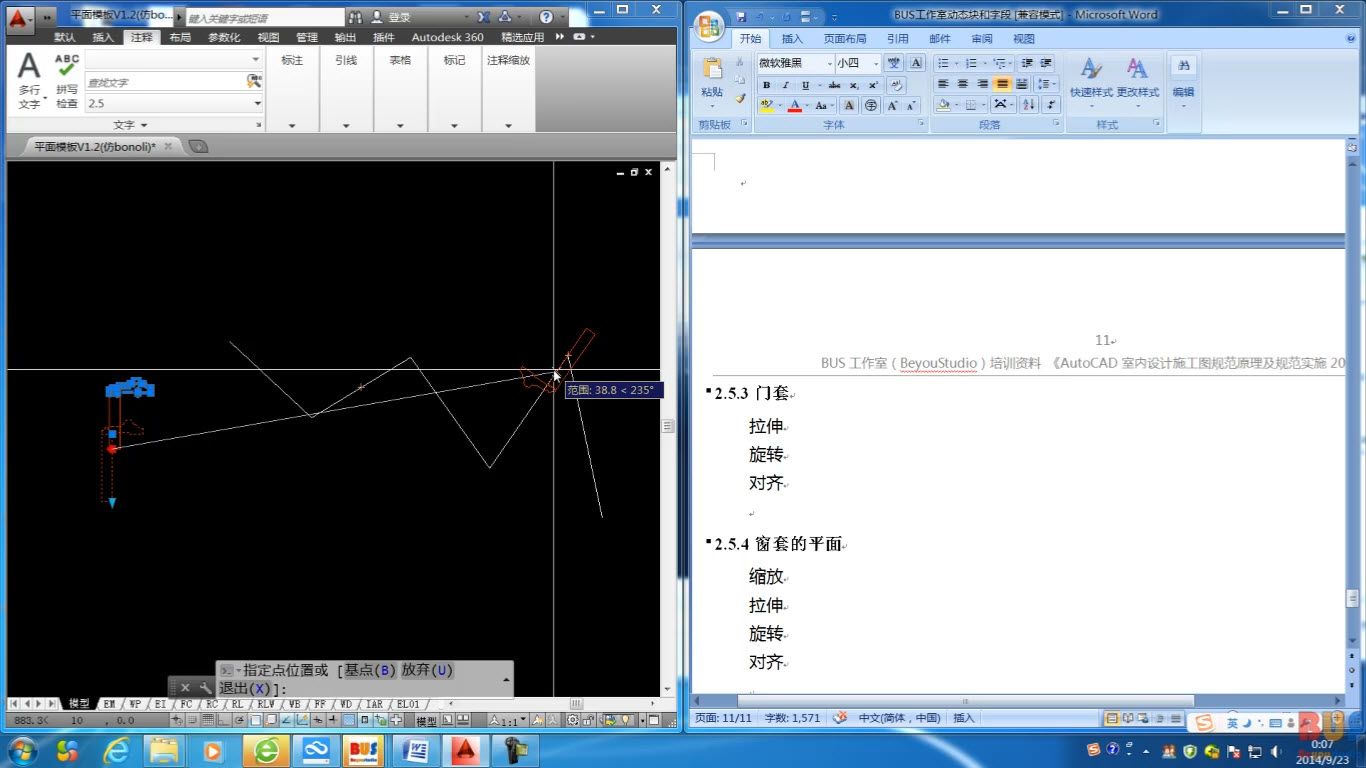This screenshot has width=1366, height=768.
Task: Toggle center alignment in Word
Action: (963, 84)
